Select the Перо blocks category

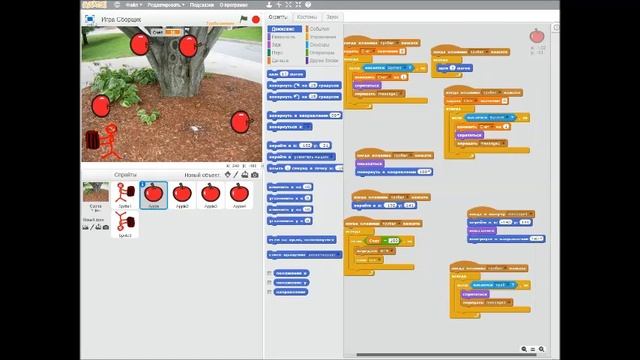(x=284, y=53)
